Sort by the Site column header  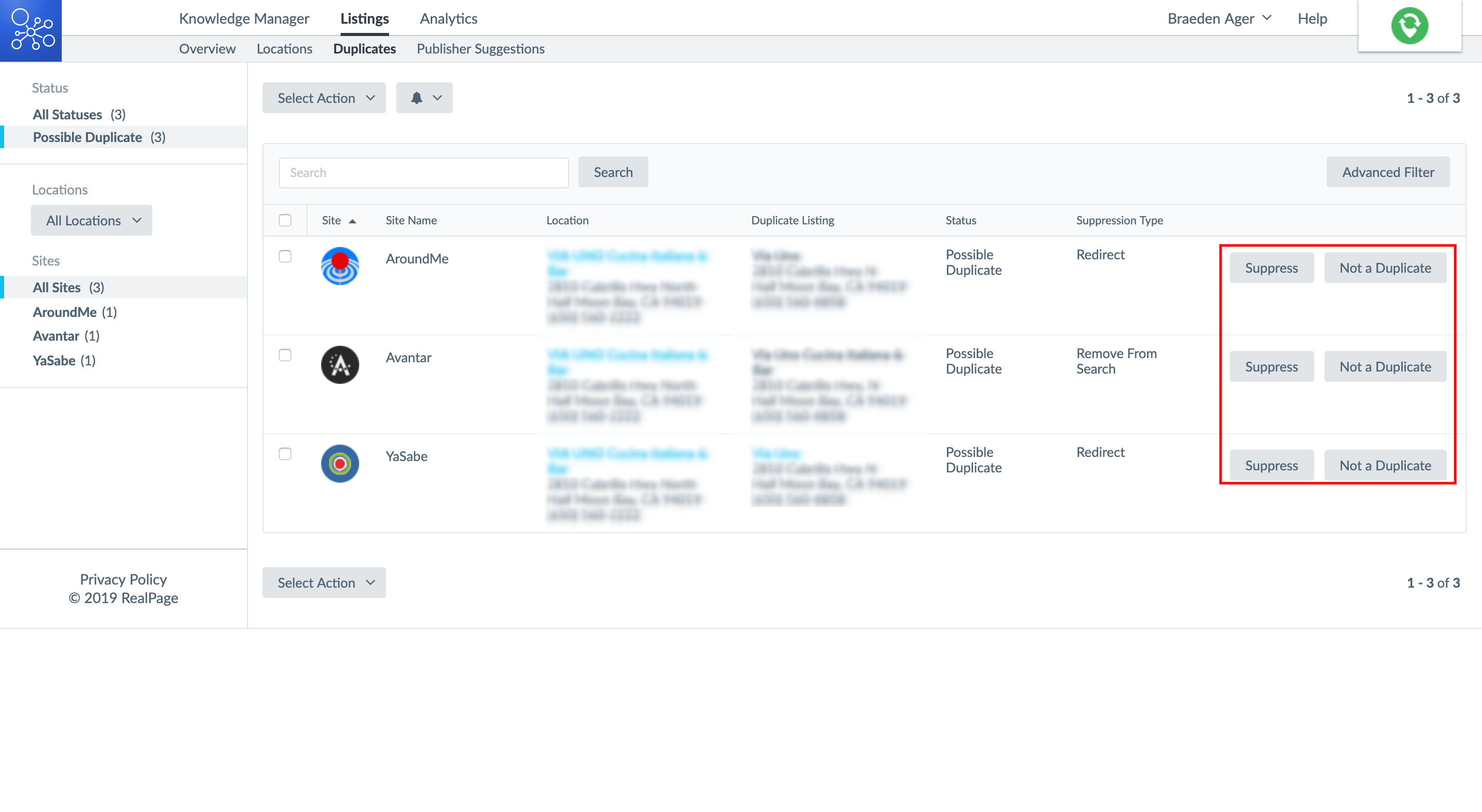tap(338, 220)
